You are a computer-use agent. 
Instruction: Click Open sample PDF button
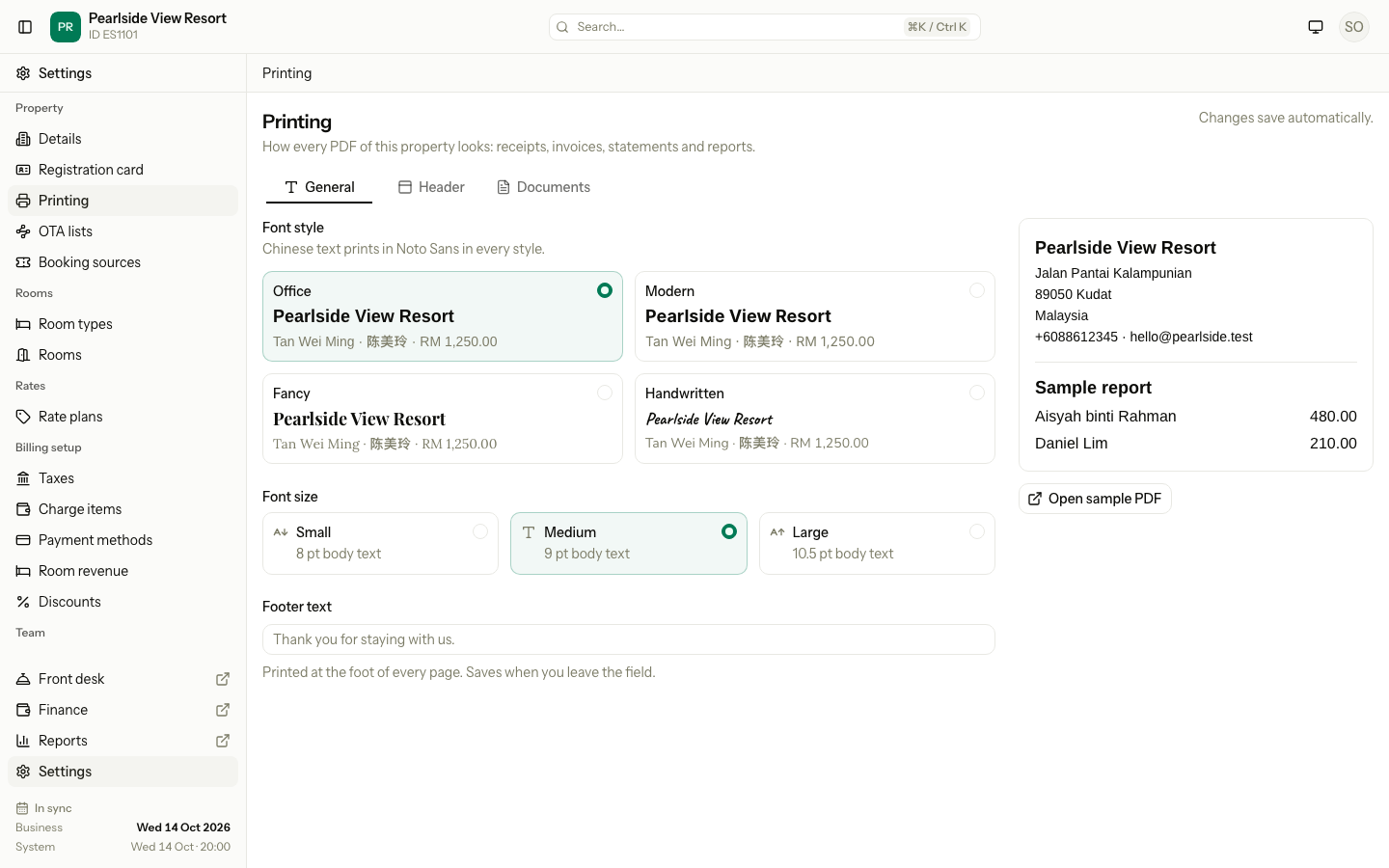[x=1095, y=499]
